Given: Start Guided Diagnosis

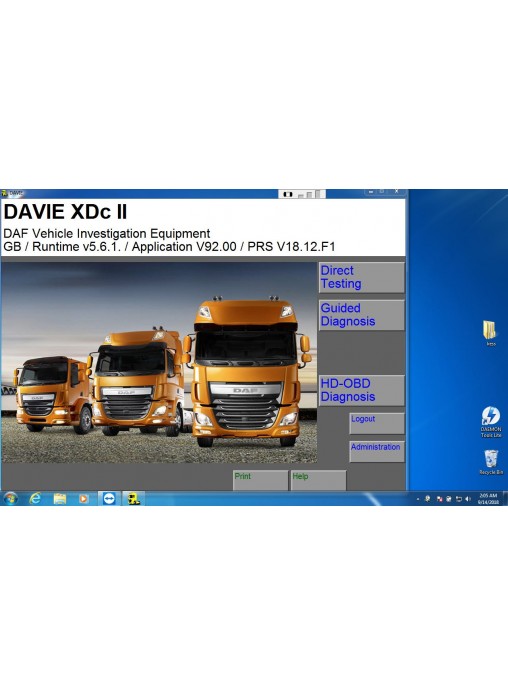Looking at the screenshot, I should (361, 315).
